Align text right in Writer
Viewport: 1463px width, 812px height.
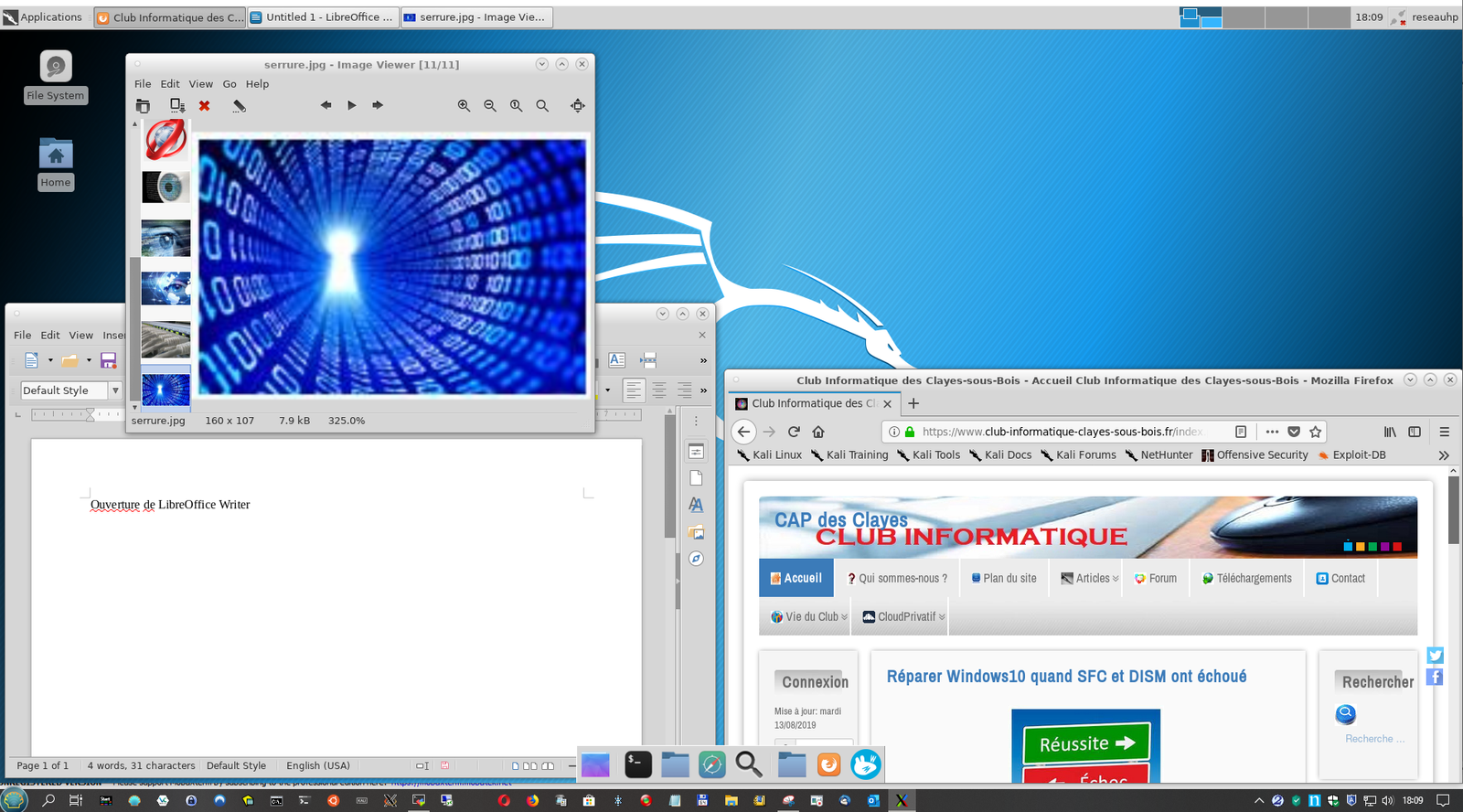(684, 390)
